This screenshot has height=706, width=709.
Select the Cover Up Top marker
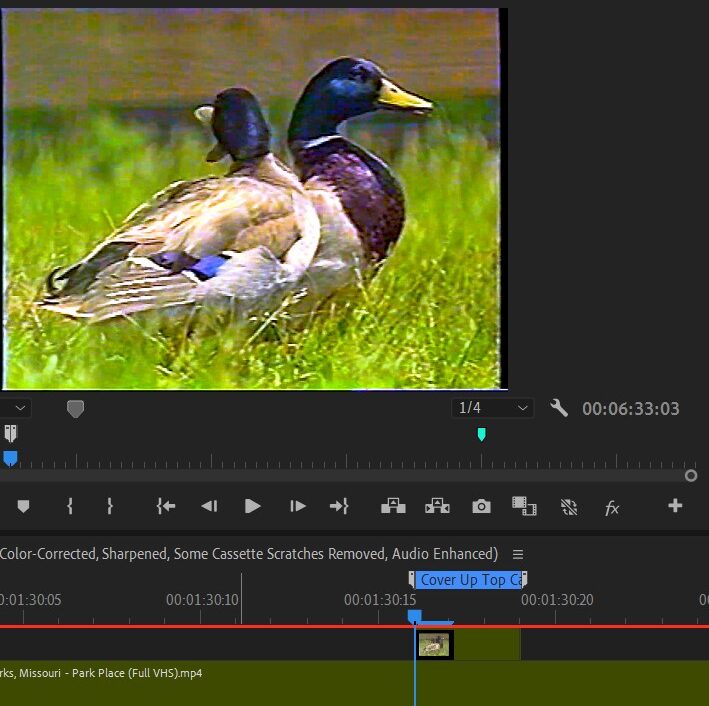(468, 580)
